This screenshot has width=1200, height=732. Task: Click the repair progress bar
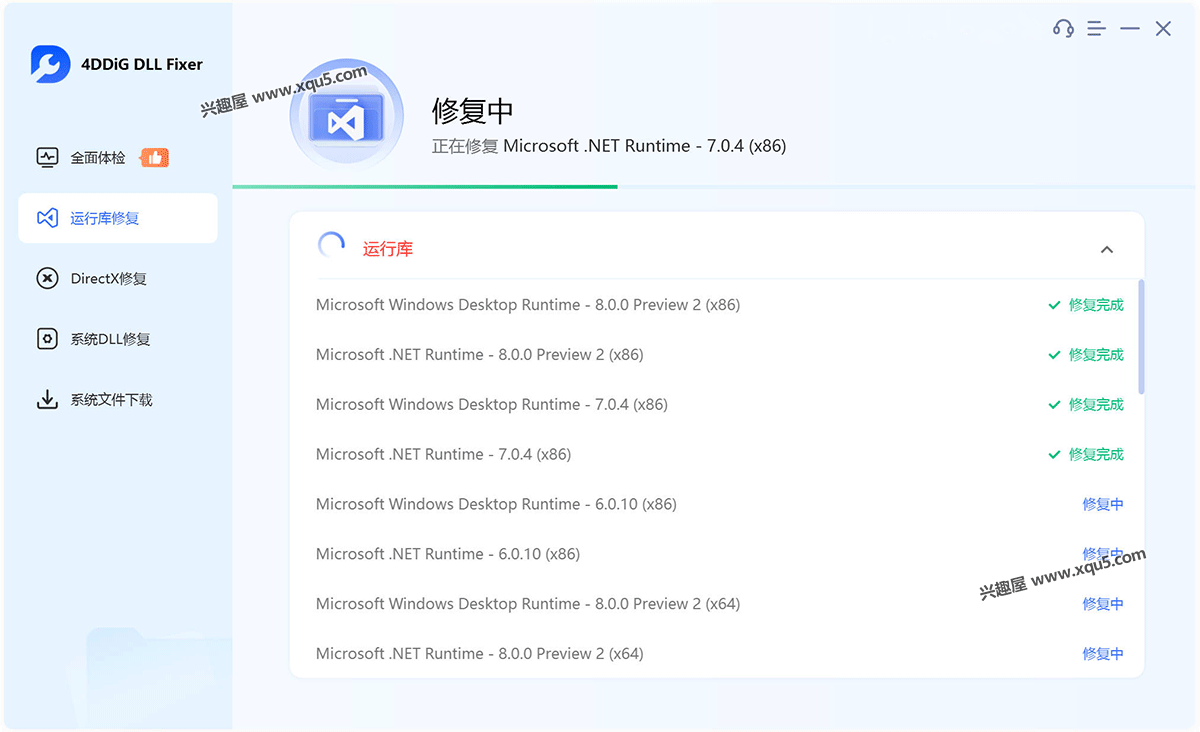point(714,186)
